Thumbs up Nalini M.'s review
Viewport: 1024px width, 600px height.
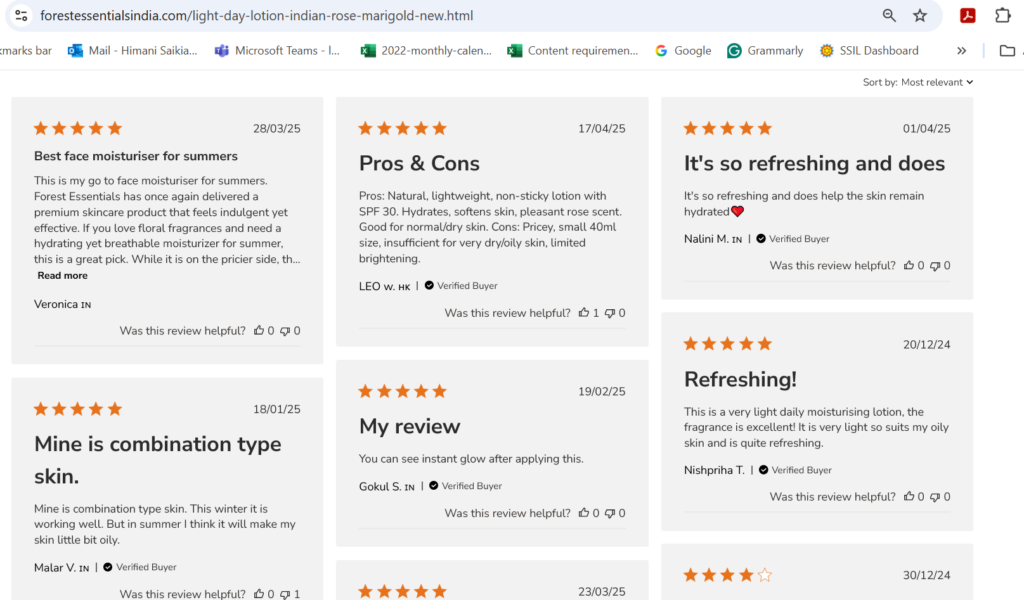pyautogui.click(x=909, y=266)
